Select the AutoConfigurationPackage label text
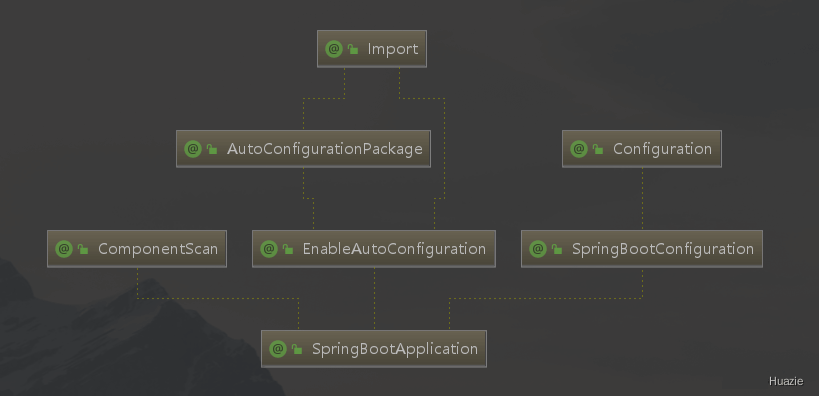819x396 pixels. tap(324, 149)
